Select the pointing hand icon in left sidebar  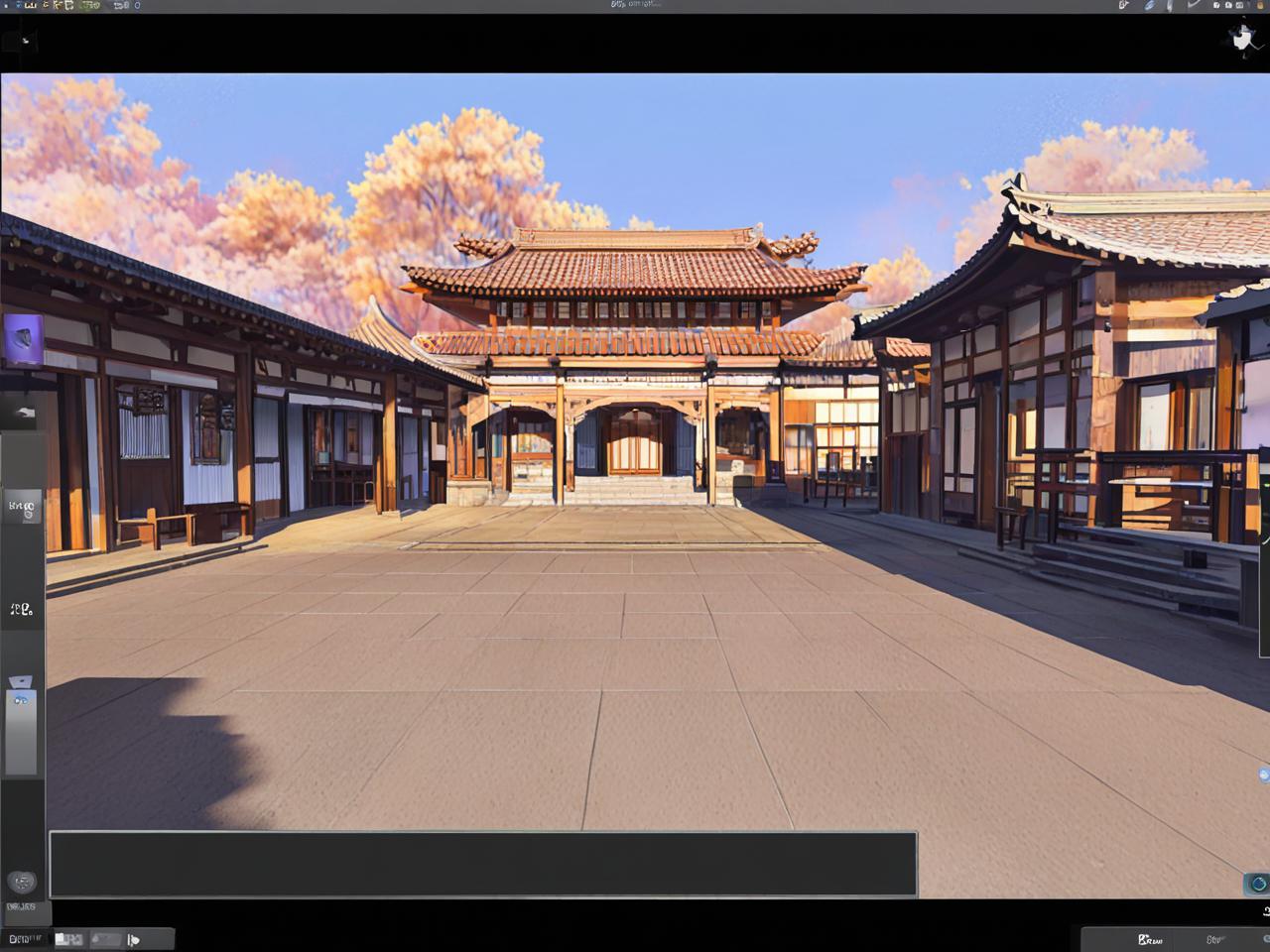pos(23,413)
